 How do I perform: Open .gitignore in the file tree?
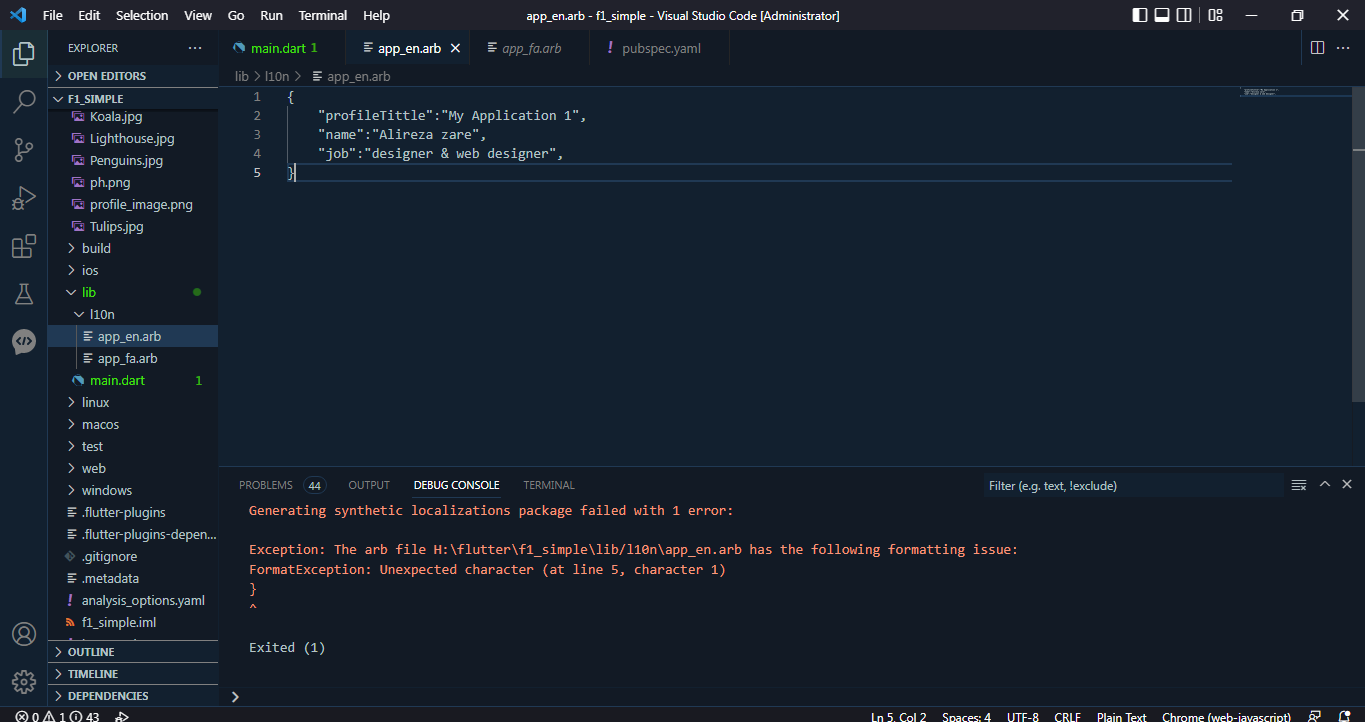[133, 556]
